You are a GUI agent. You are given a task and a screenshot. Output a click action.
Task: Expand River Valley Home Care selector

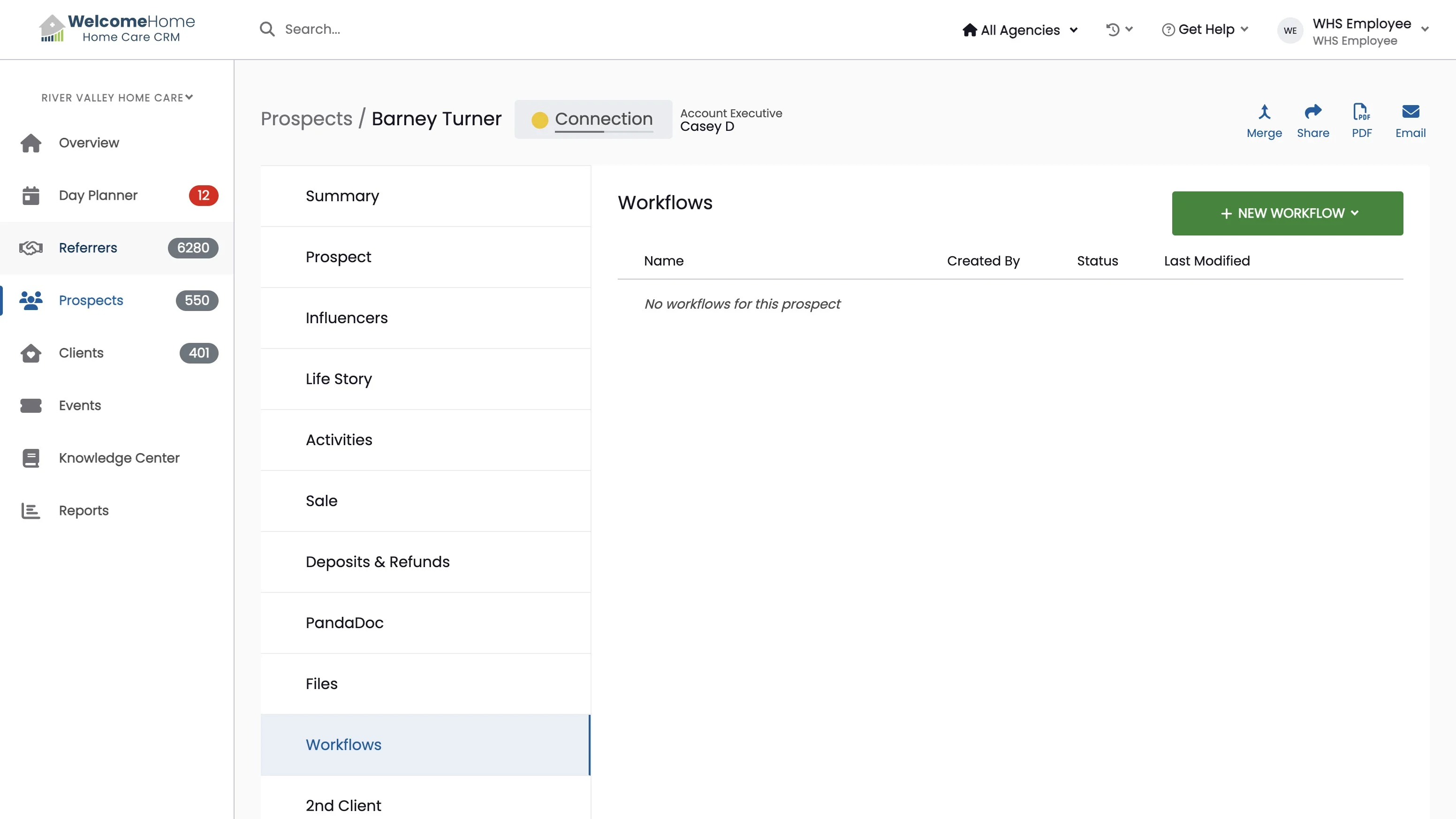point(117,98)
